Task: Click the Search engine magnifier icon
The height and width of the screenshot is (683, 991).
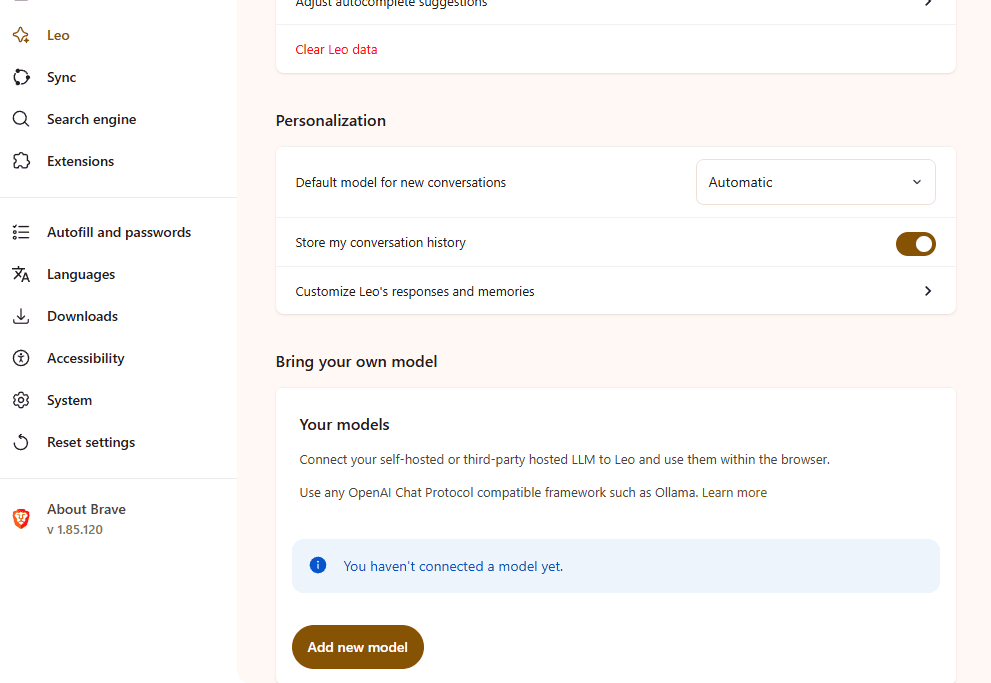Action: (x=20, y=119)
